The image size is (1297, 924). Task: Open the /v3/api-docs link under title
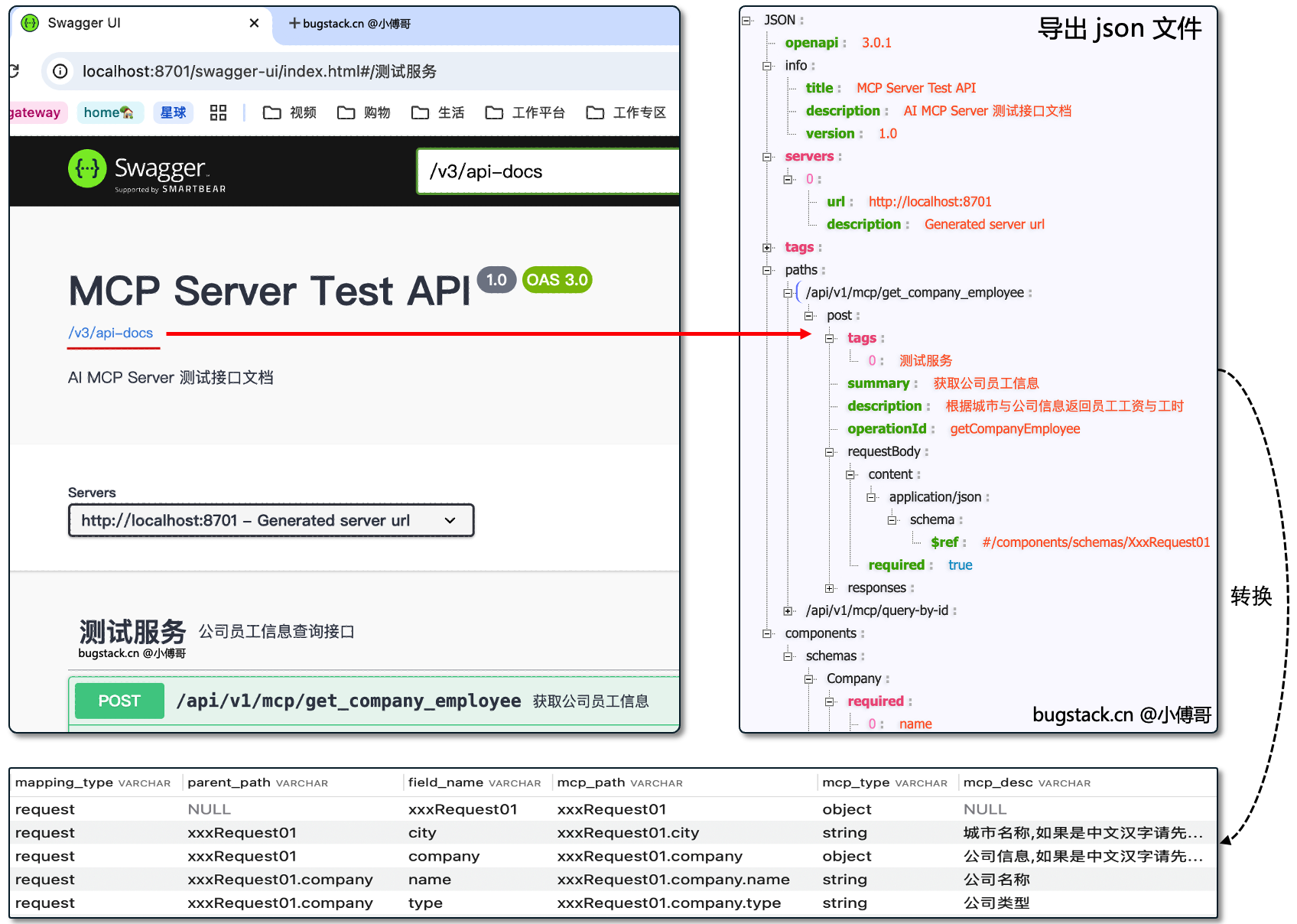(111, 333)
